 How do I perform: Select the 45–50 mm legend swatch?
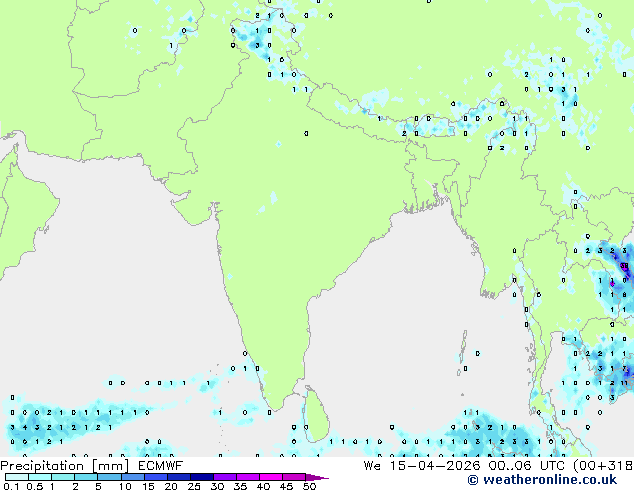(x=294, y=477)
